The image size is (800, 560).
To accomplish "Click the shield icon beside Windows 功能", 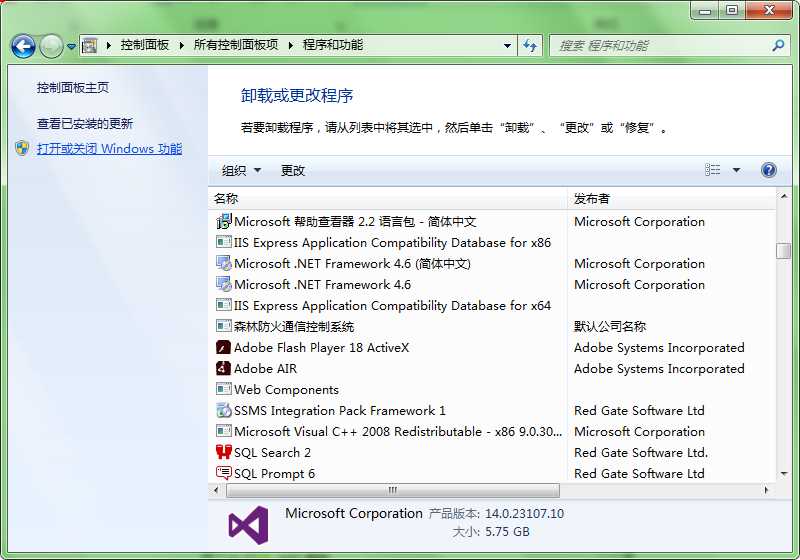I will (x=22, y=148).
